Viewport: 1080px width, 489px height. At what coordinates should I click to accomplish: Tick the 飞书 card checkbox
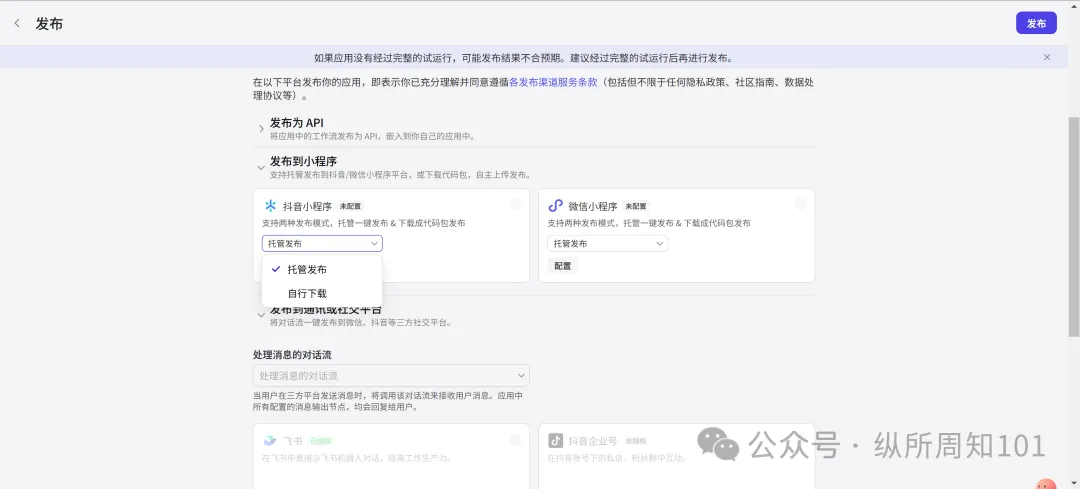click(515, 439)
